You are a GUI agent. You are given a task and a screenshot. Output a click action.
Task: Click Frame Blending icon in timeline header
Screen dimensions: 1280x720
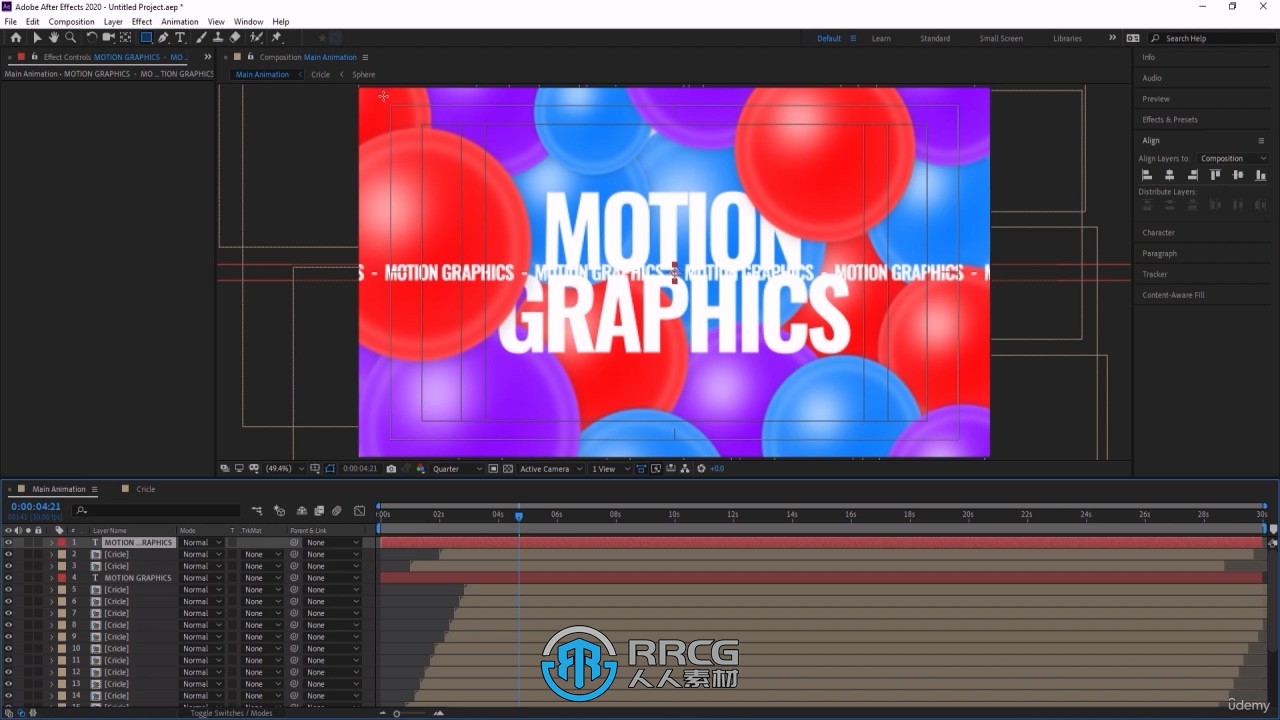[319, 511]
